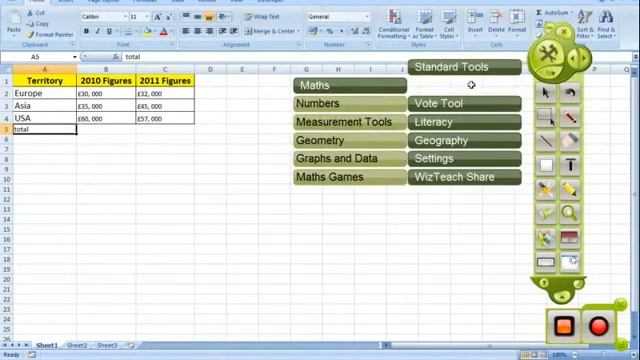This screenshot has width=640, height=360.
Task: Click the Cut scissors icon
Action: (31, 13)
